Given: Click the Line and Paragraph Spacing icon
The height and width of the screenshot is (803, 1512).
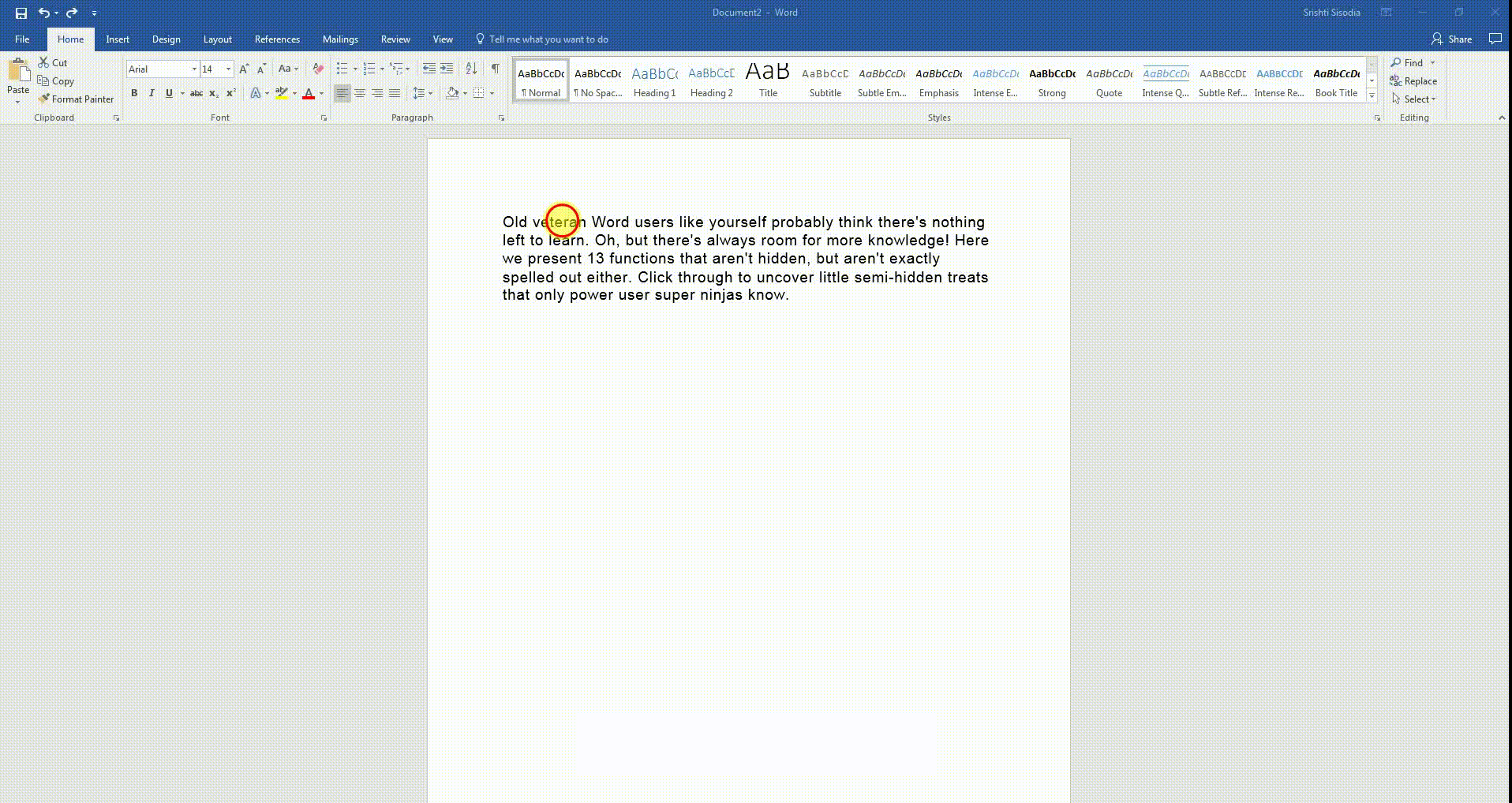Looking at the screenshot, I should 419,93.
